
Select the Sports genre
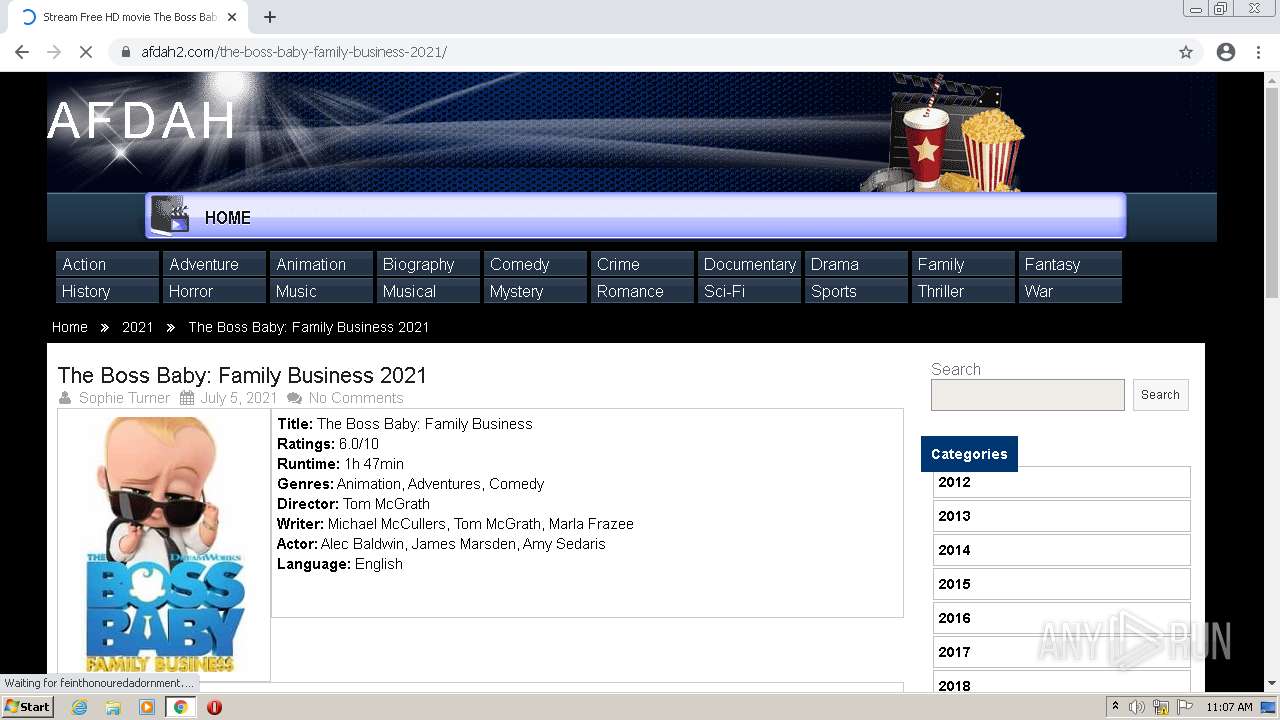(x=856, y=291)
